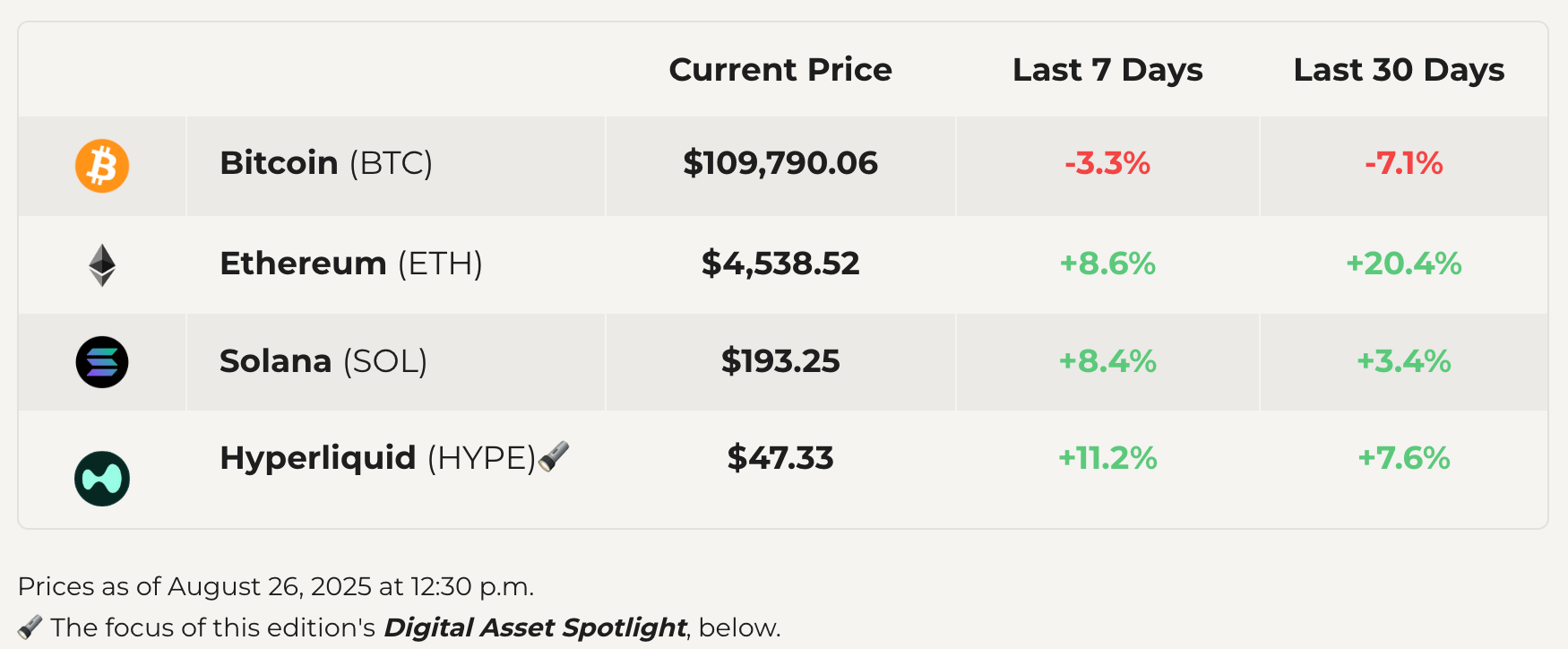Select the Hyperliquid (HYPE) name label
The height and width of the screenshot is (649, 1568).
(377, 458)
